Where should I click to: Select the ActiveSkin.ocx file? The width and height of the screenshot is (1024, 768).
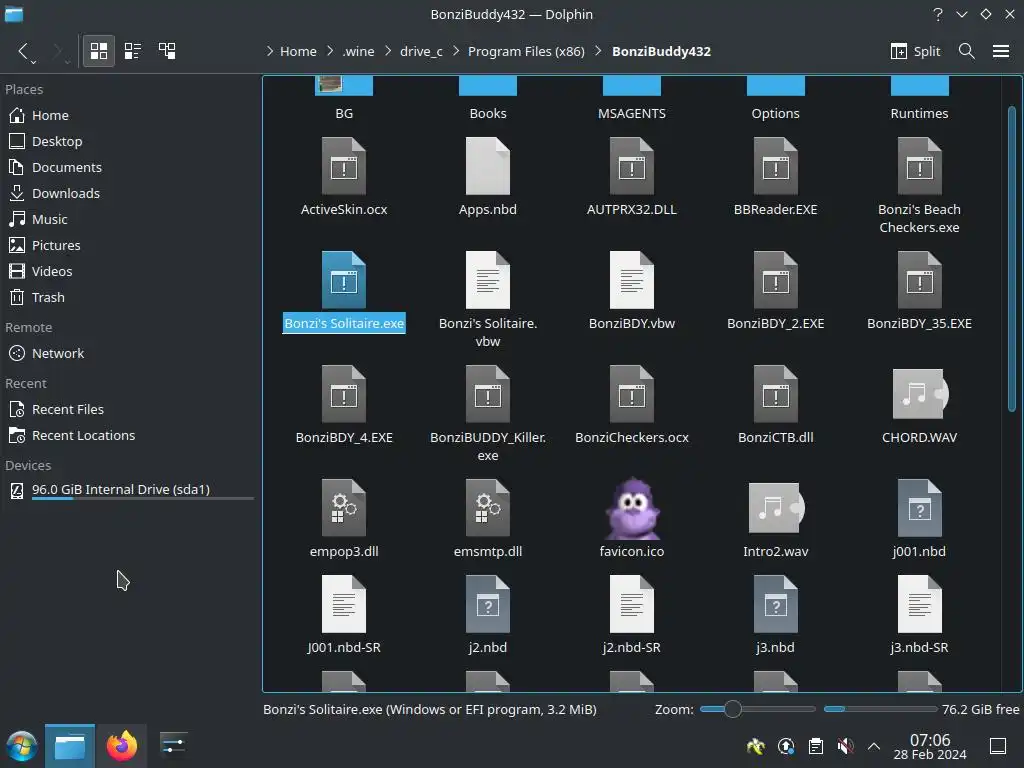tap(344, 176)
